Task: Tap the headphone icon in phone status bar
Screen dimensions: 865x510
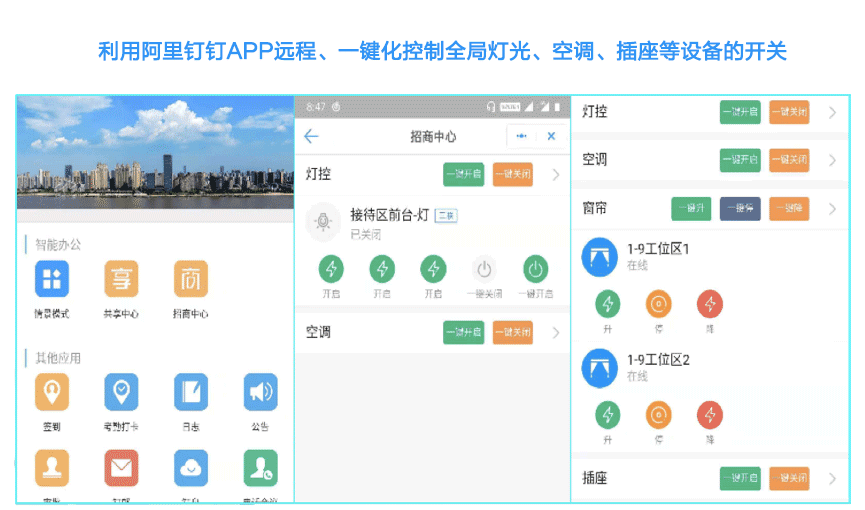Action: click(x=490, y=107)
